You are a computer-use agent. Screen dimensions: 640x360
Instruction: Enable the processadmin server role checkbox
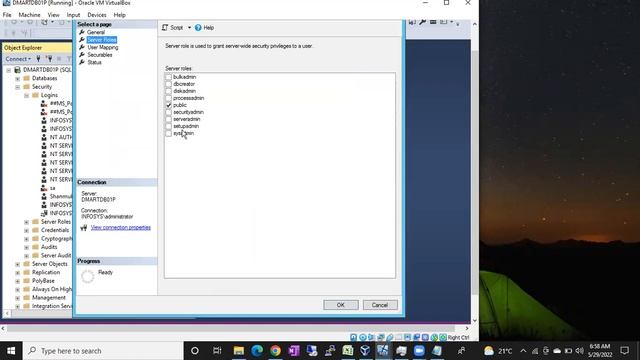pyautogui.click(x=169, y=98)
